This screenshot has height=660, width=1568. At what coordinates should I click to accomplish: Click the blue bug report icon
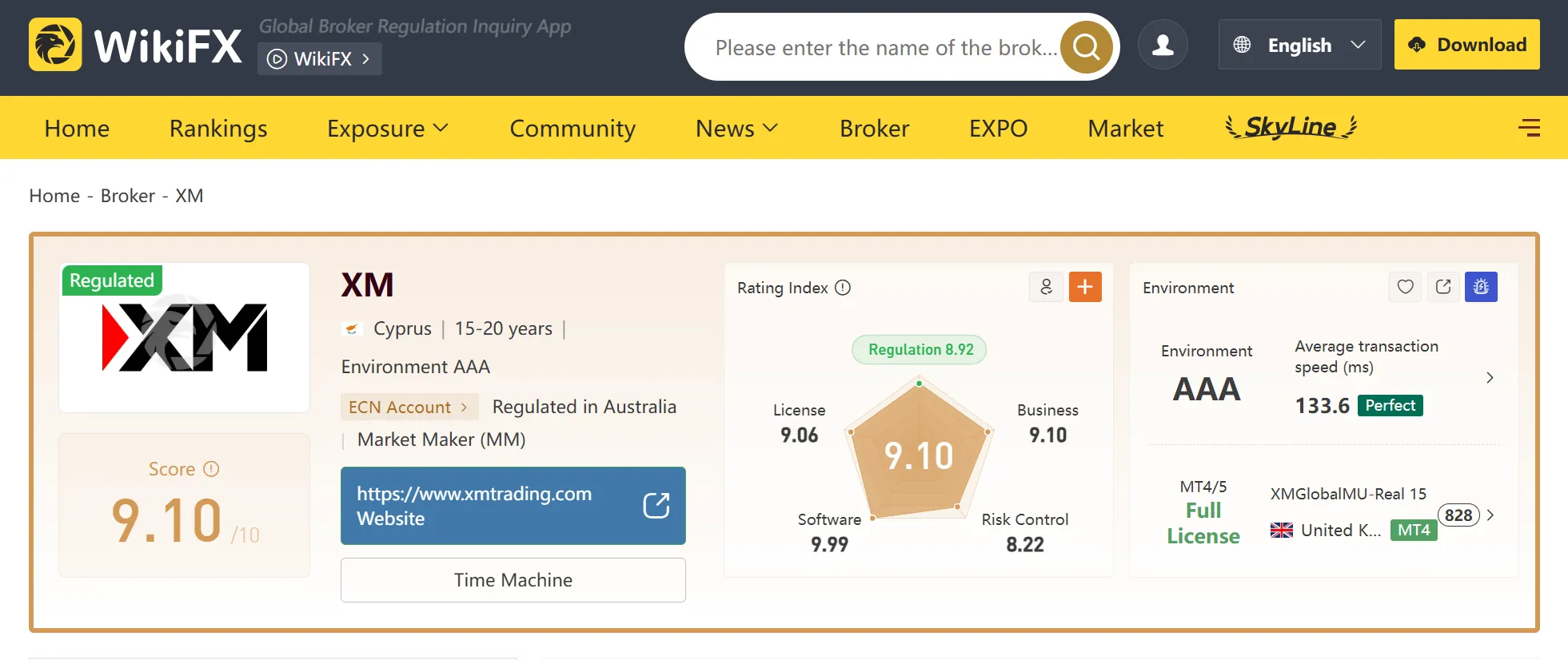(x=1481, y=287)
